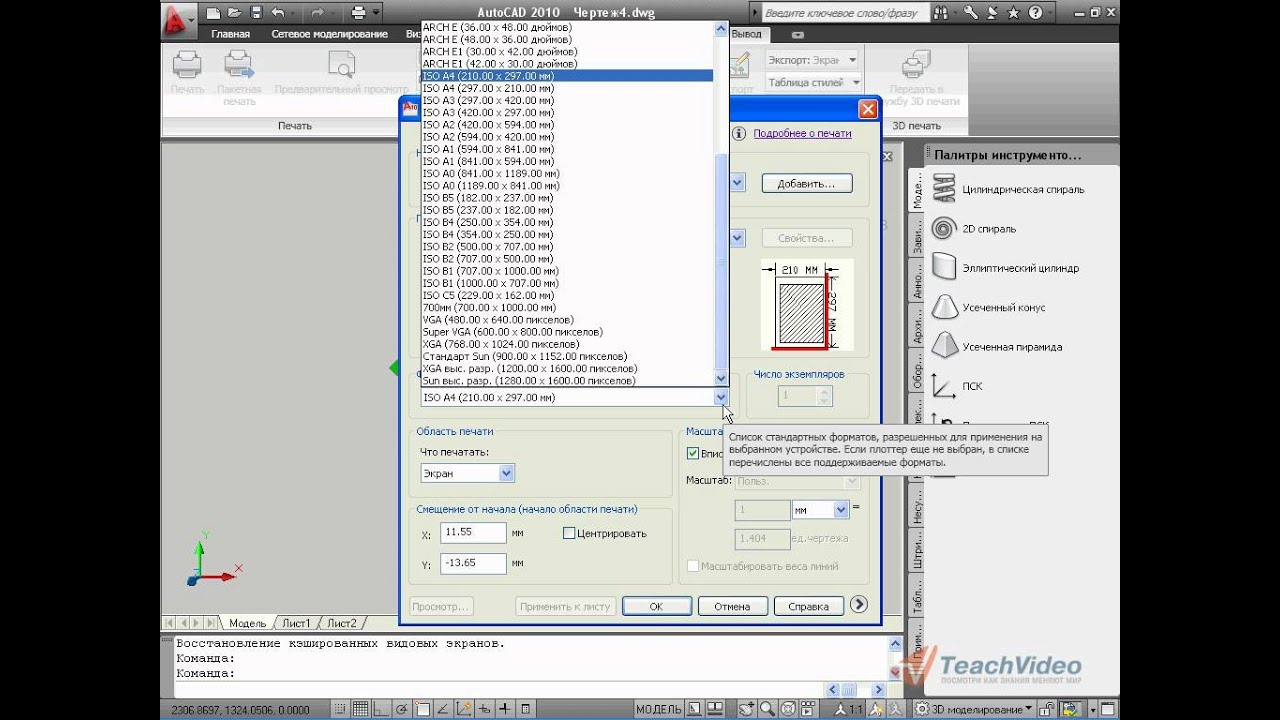This screenshot has width=1280, height=720.
Task: Collapse the paper size combo box arrow
Action: point(721,397)
